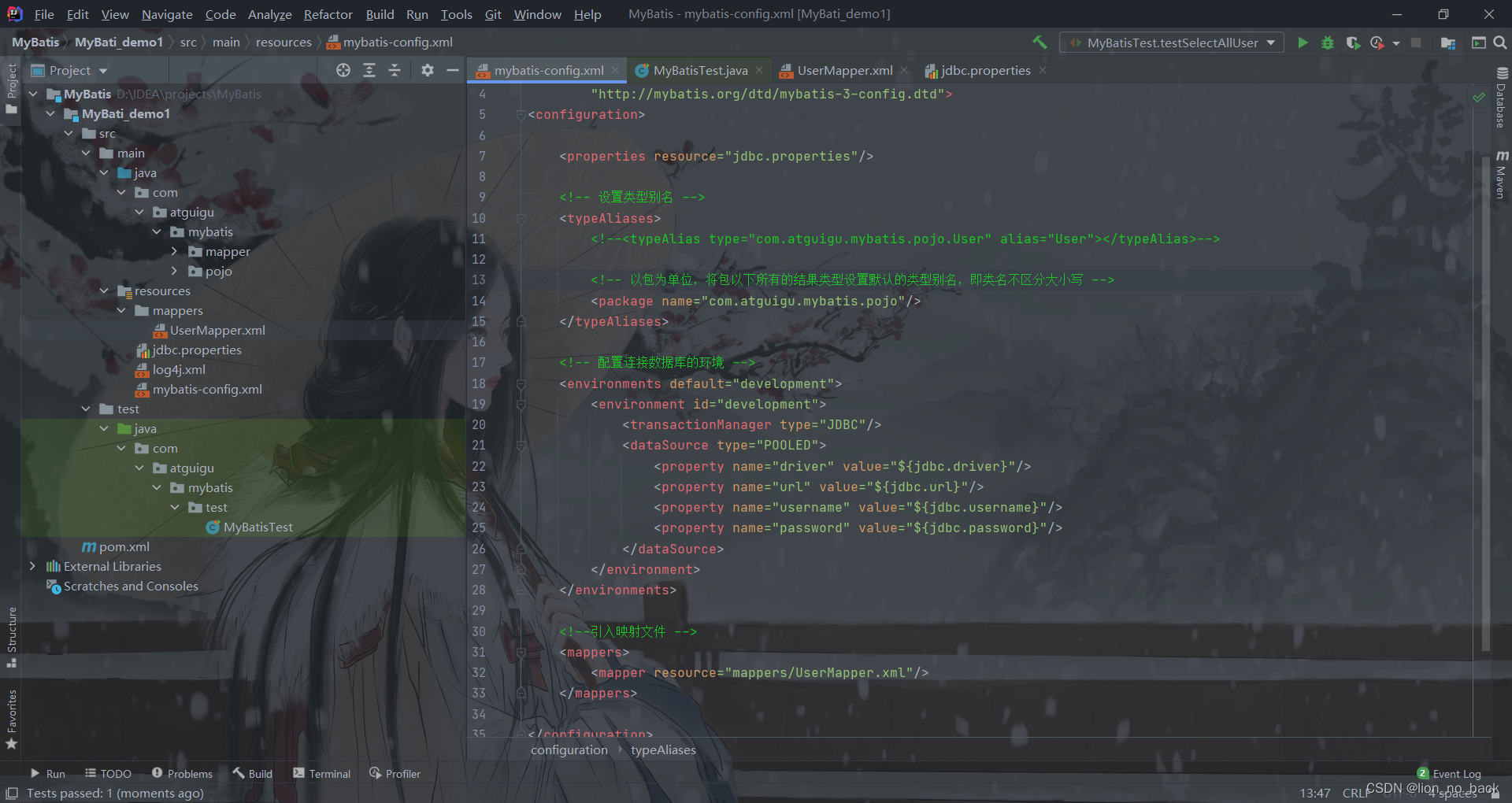1512x803 pixels.
Task: Open the Refactor menu
Action: coord(328,14)
